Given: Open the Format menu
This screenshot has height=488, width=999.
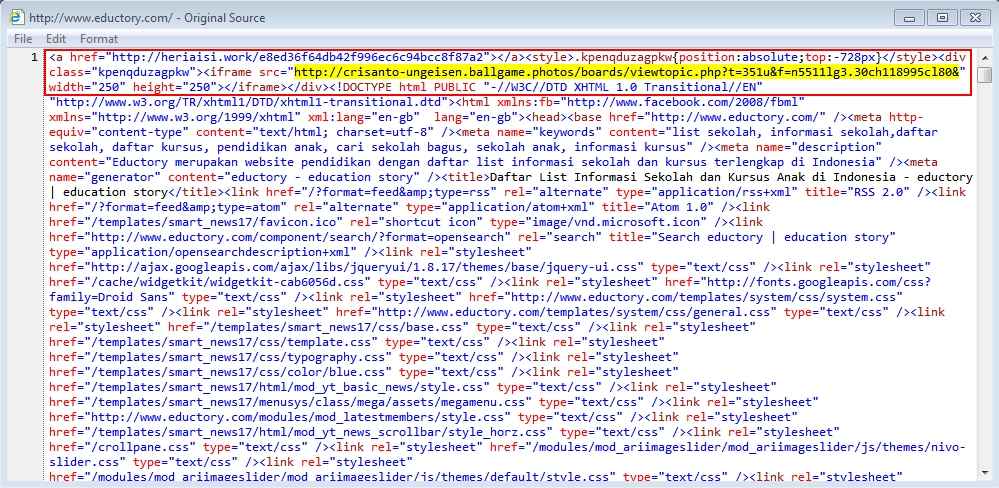Looking at the screenshot, I should [99, 38].
